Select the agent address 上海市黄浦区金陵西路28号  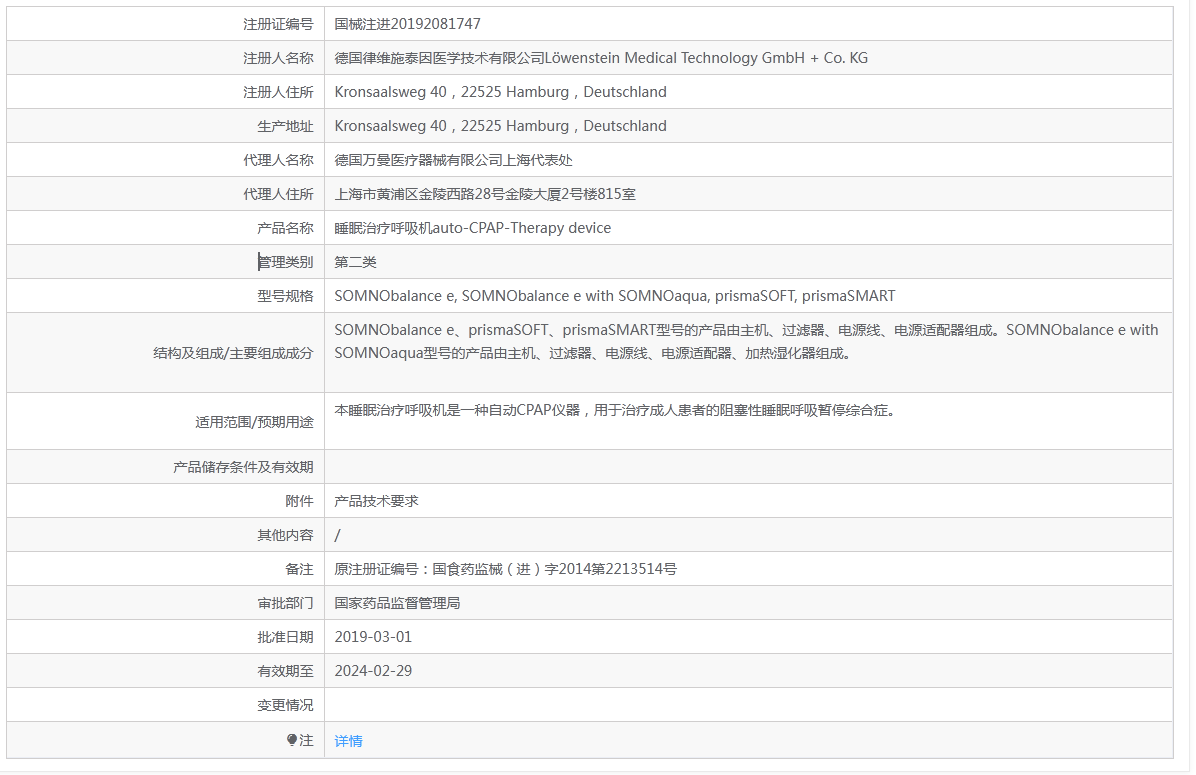485,194
